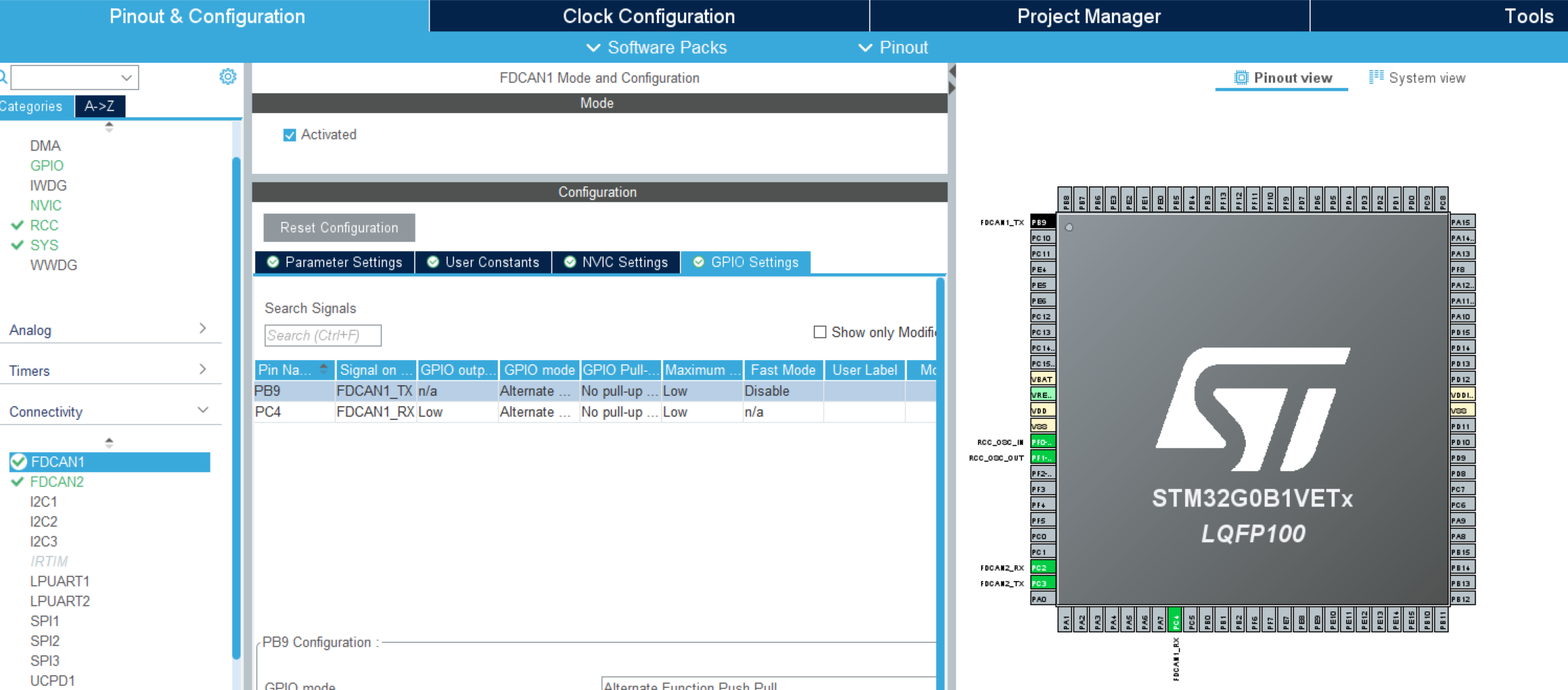Select pin PB9 on the chip
This screenshot has width=1568, height=690.
coord(1042,222)
